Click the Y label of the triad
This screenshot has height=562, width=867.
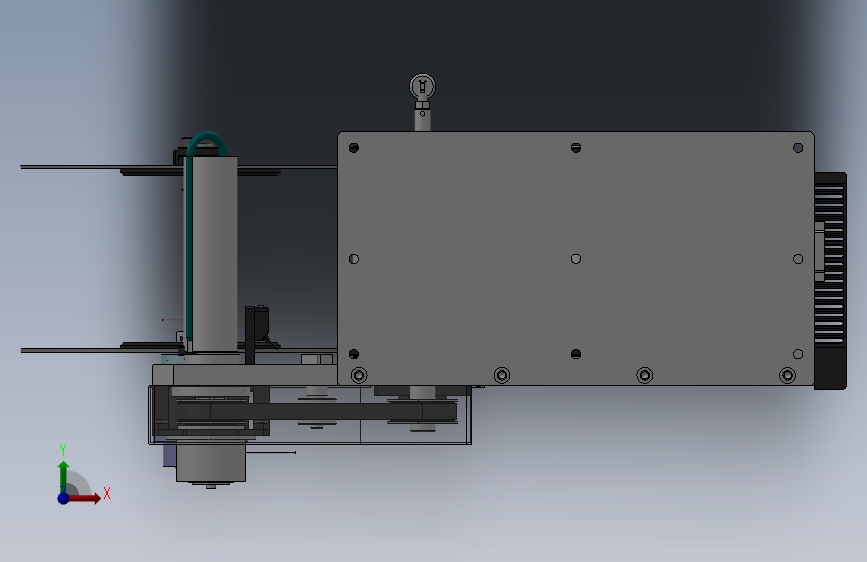click(63, 450)
